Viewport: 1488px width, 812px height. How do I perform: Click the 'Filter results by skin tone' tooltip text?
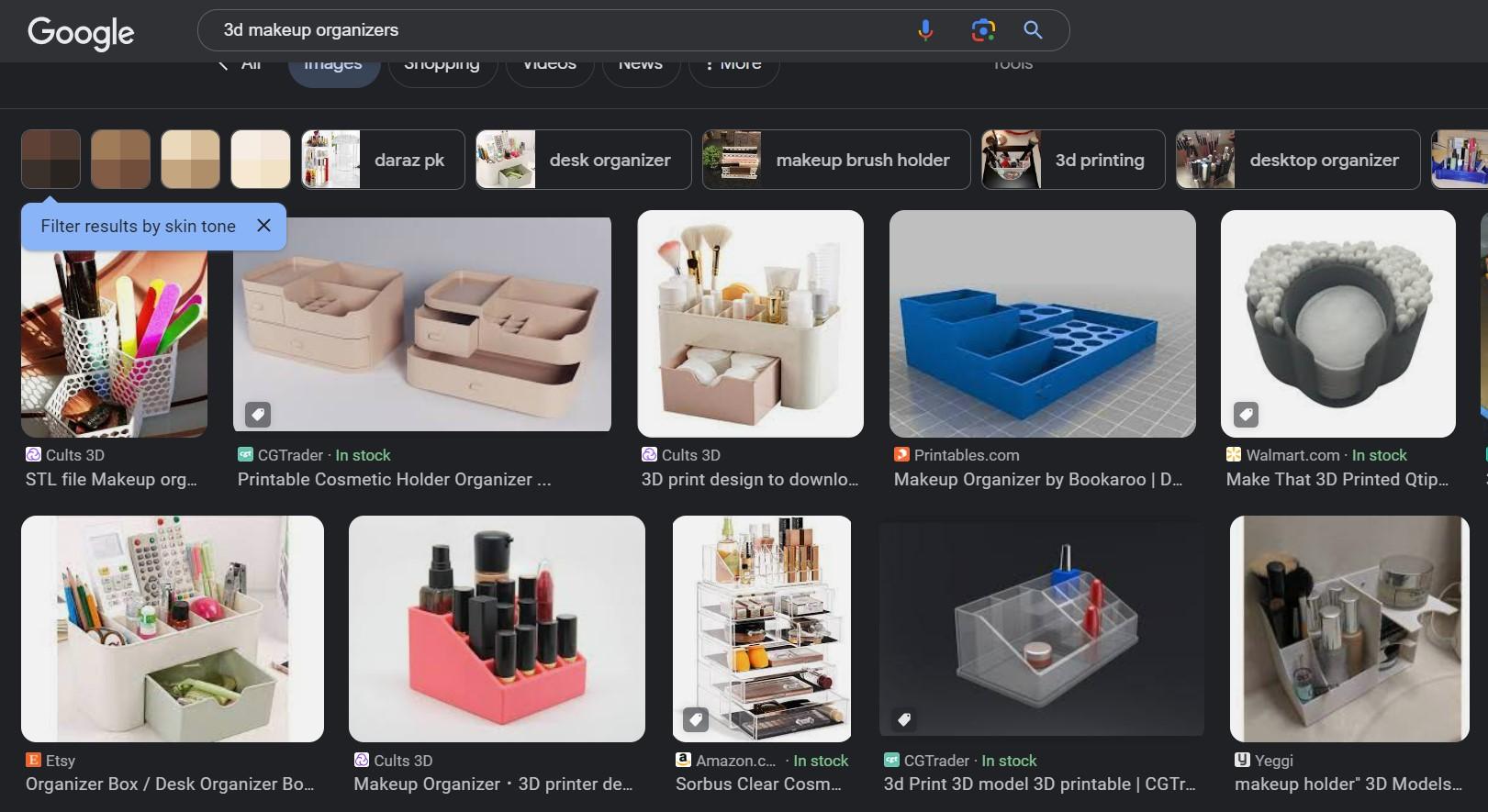139,226
